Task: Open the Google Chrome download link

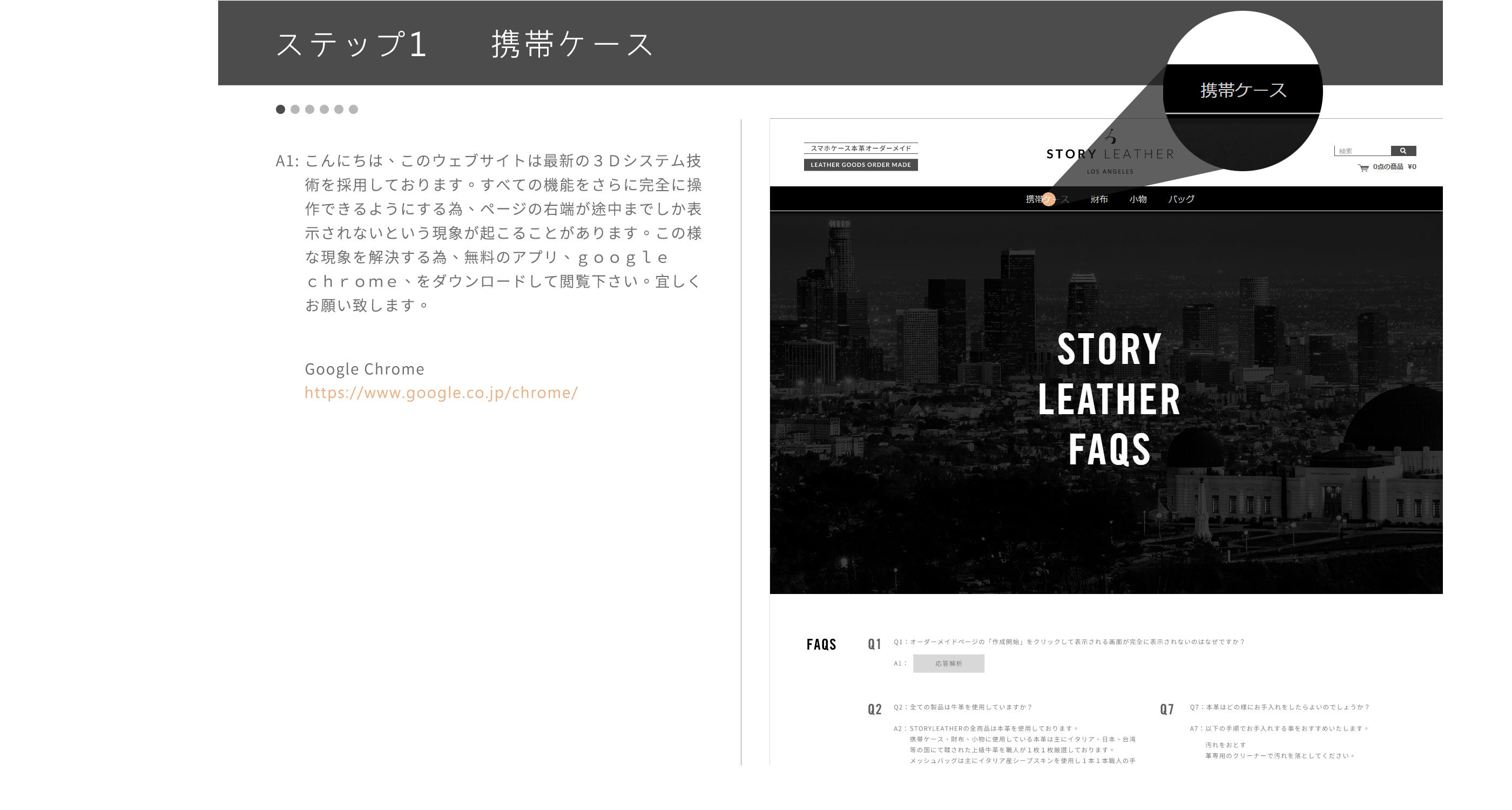Action: tap(441, 393)
